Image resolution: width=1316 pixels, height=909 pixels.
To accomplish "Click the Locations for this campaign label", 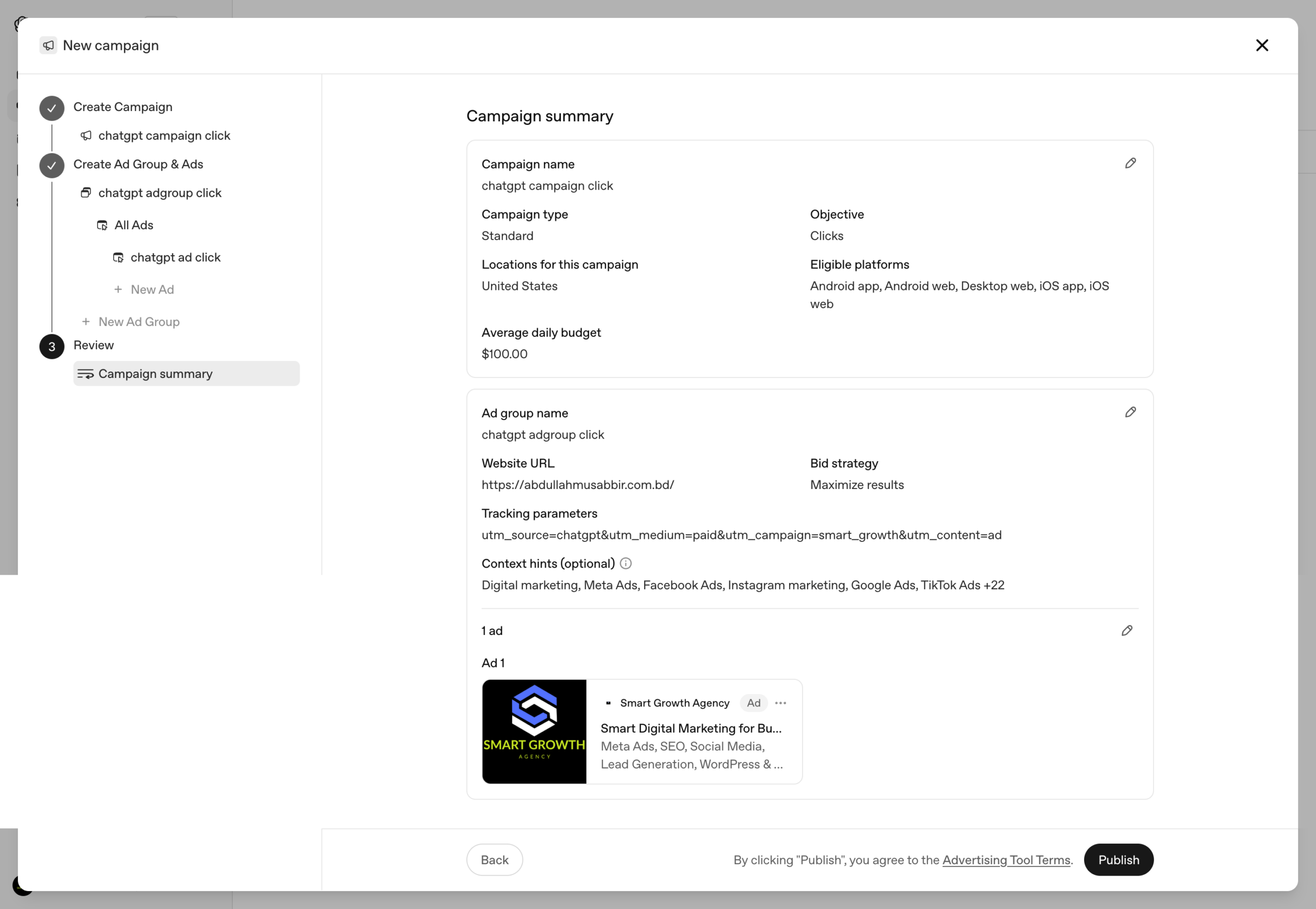I will [x=560, y=264].
